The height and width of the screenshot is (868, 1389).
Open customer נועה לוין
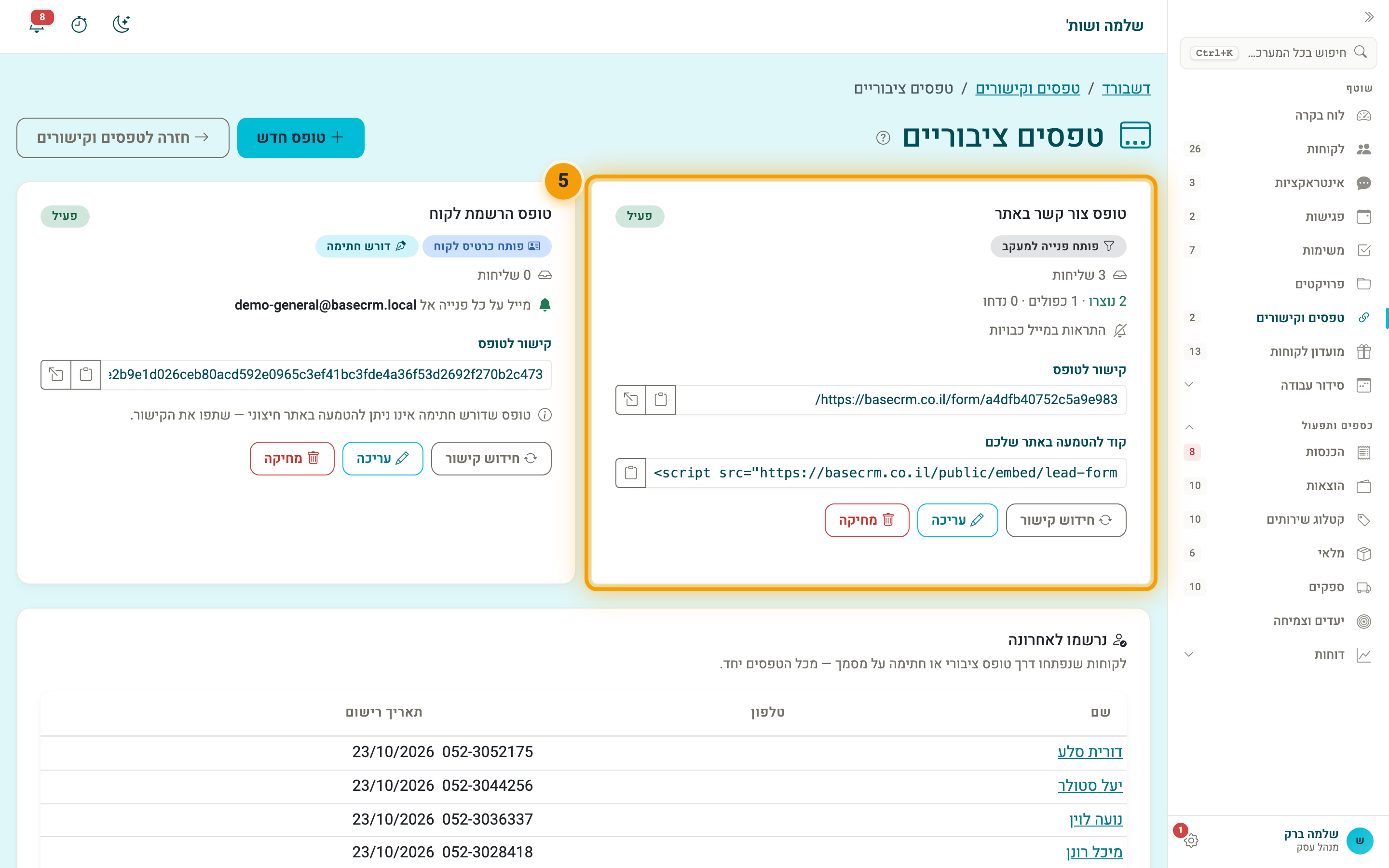click(1095, 819)
